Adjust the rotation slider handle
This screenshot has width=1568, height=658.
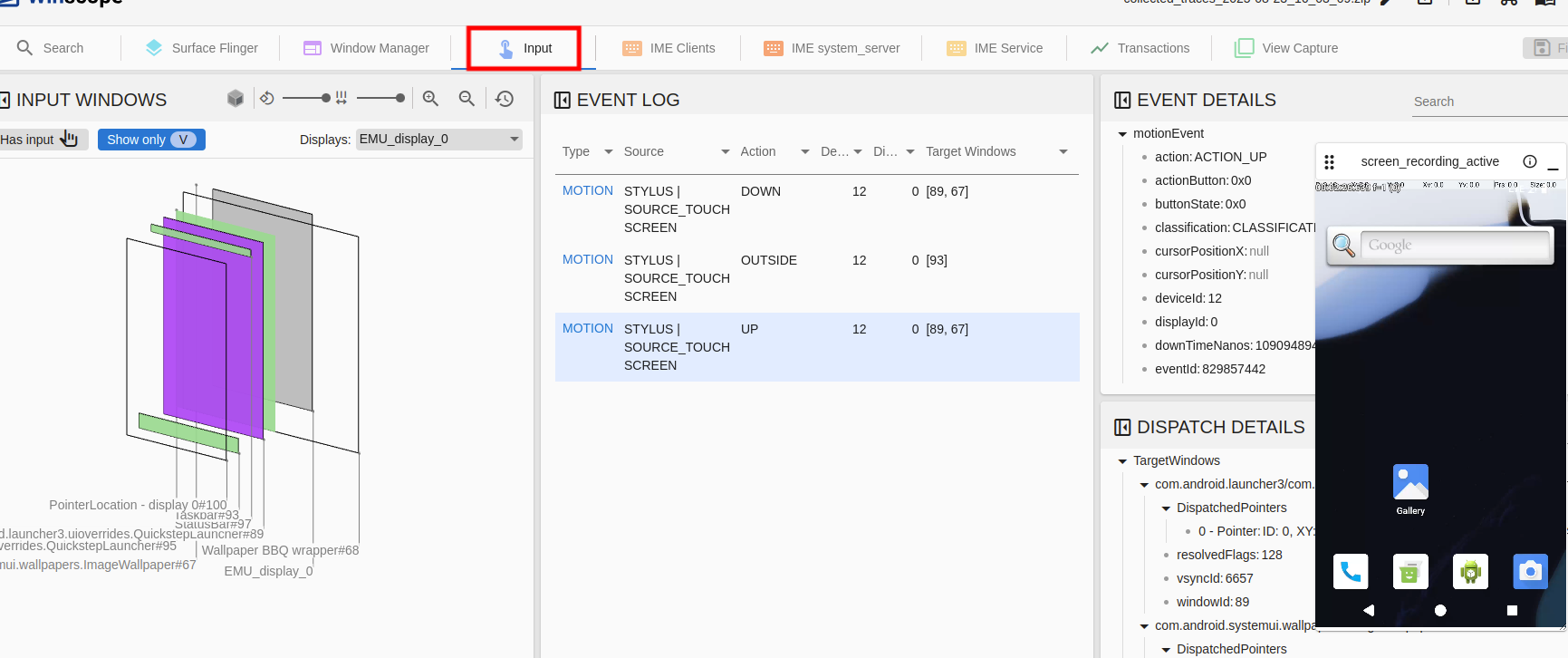[326, 98]
